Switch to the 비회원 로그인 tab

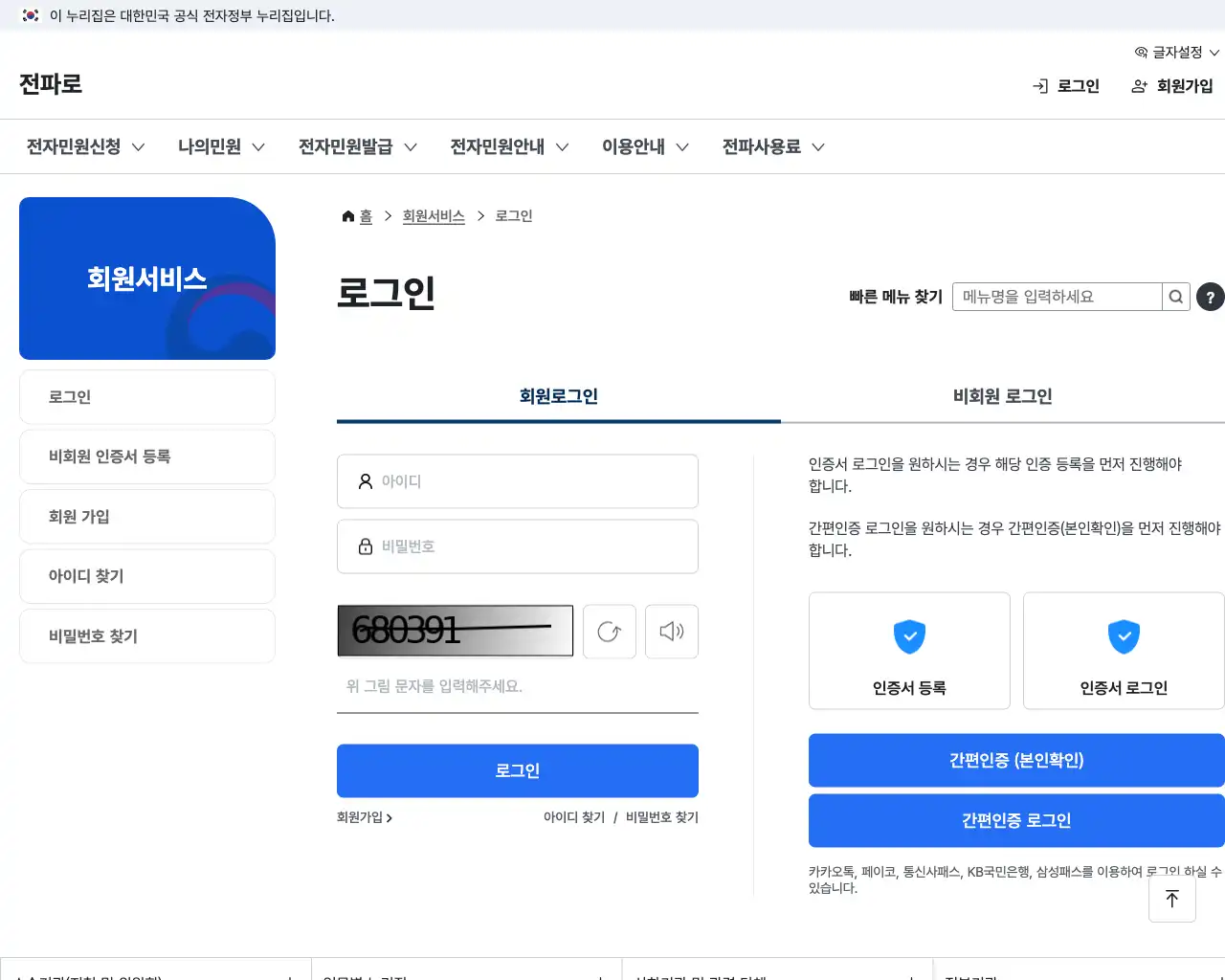point(1003,396)
